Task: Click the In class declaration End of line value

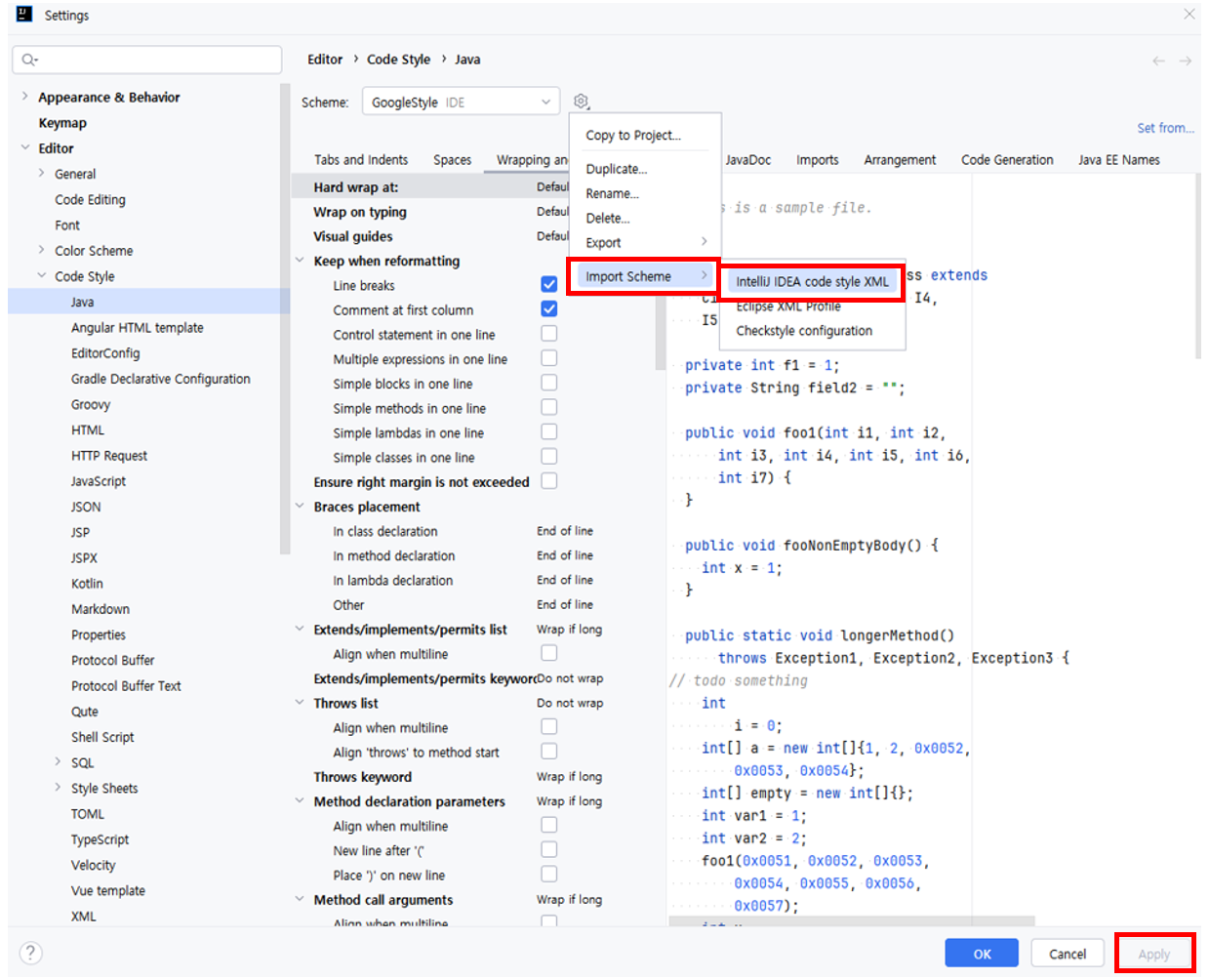Action: 565,531
